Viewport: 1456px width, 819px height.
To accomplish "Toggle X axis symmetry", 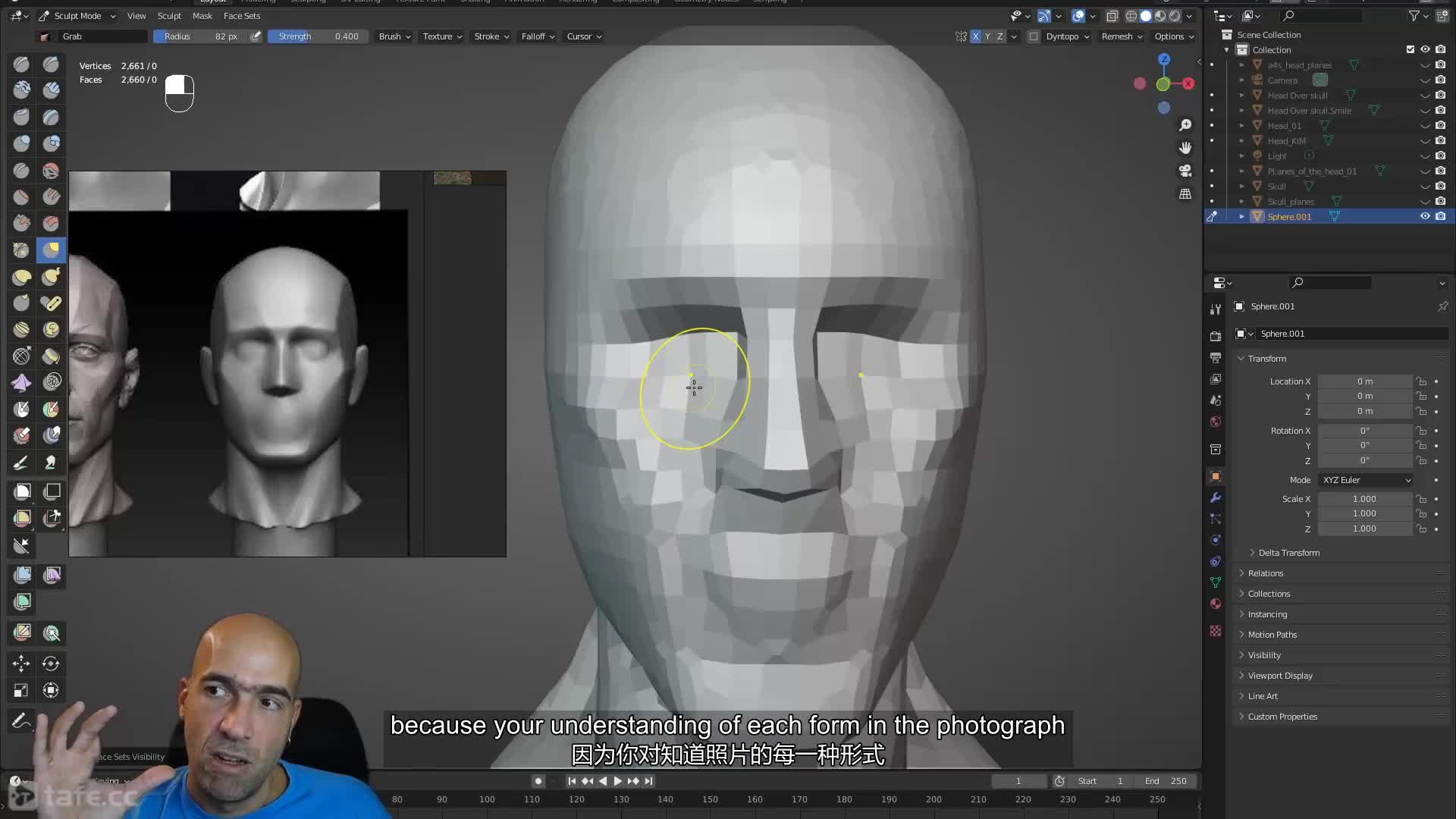I will point(976,36).
